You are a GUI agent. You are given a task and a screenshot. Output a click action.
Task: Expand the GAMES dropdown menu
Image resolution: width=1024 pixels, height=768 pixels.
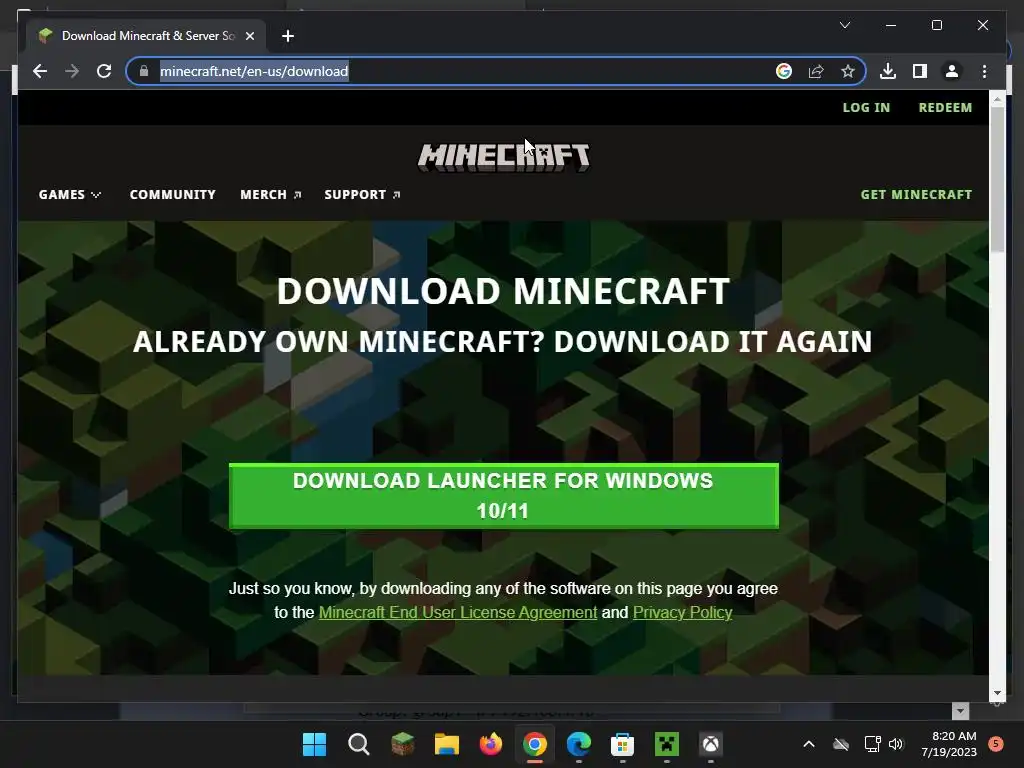tap(69, 195)
